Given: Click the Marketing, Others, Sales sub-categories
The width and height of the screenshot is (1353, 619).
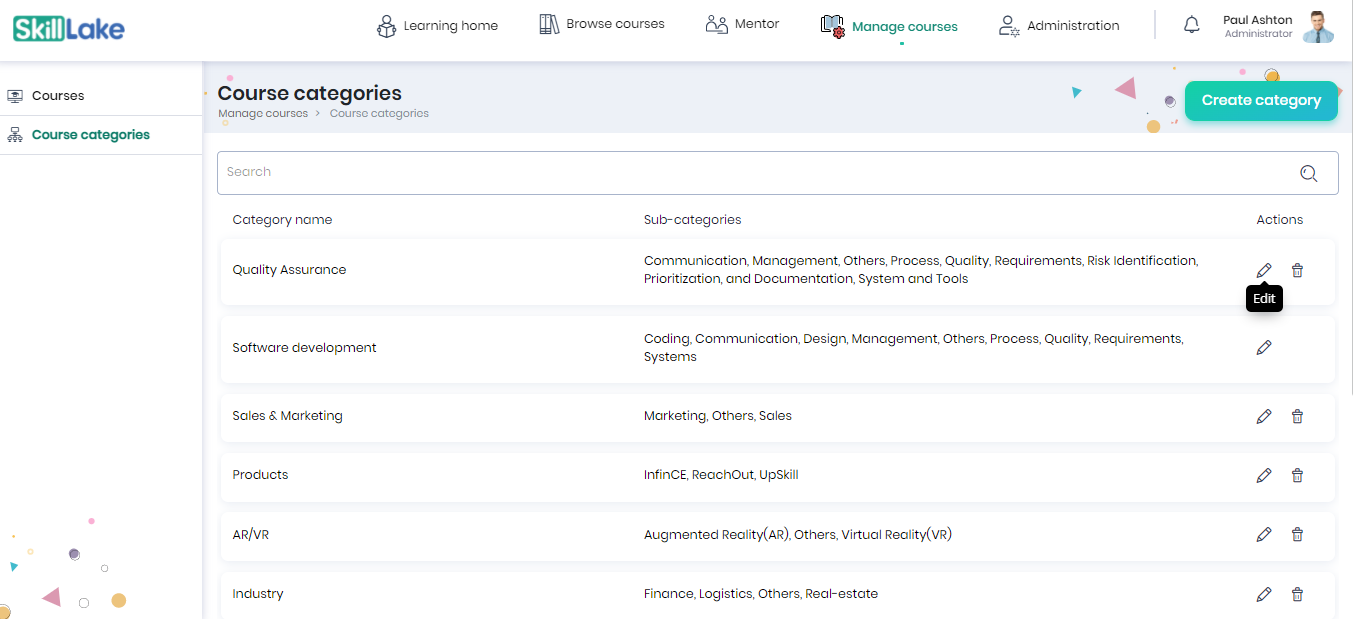Looking at the screenshot, I should coord(717,416).
